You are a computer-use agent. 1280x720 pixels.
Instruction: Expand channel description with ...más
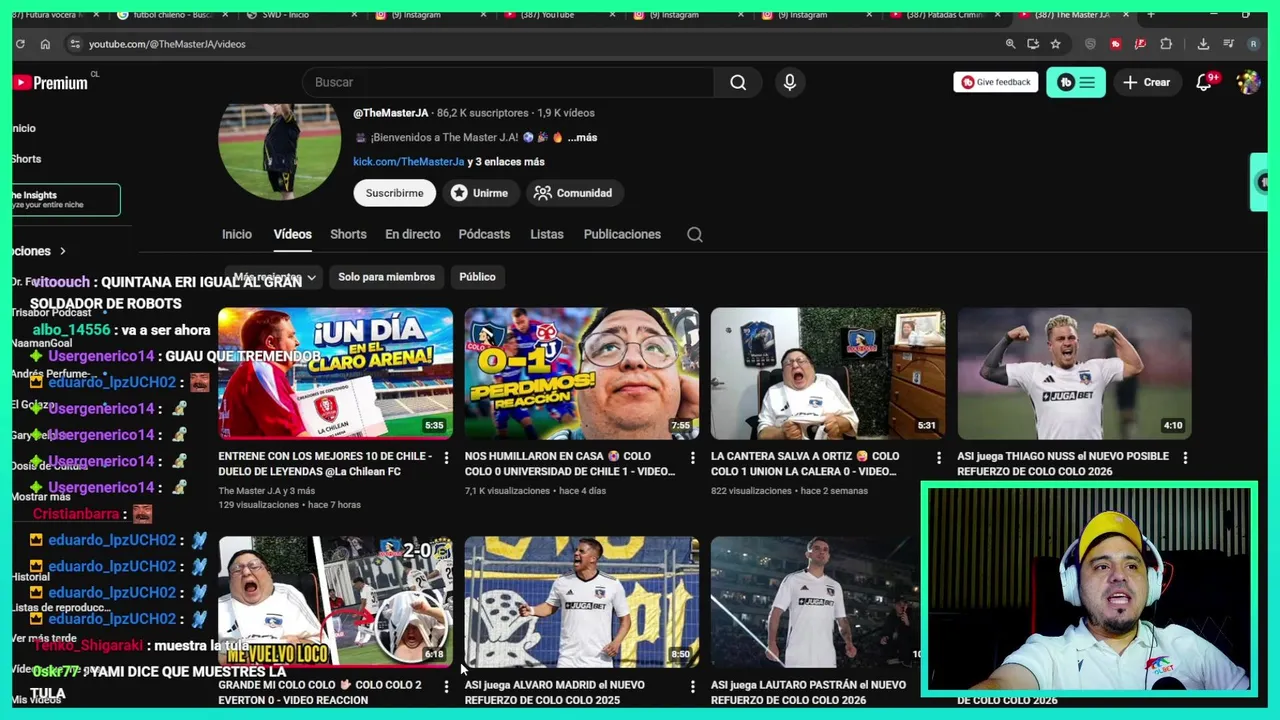tap(583, 138)
